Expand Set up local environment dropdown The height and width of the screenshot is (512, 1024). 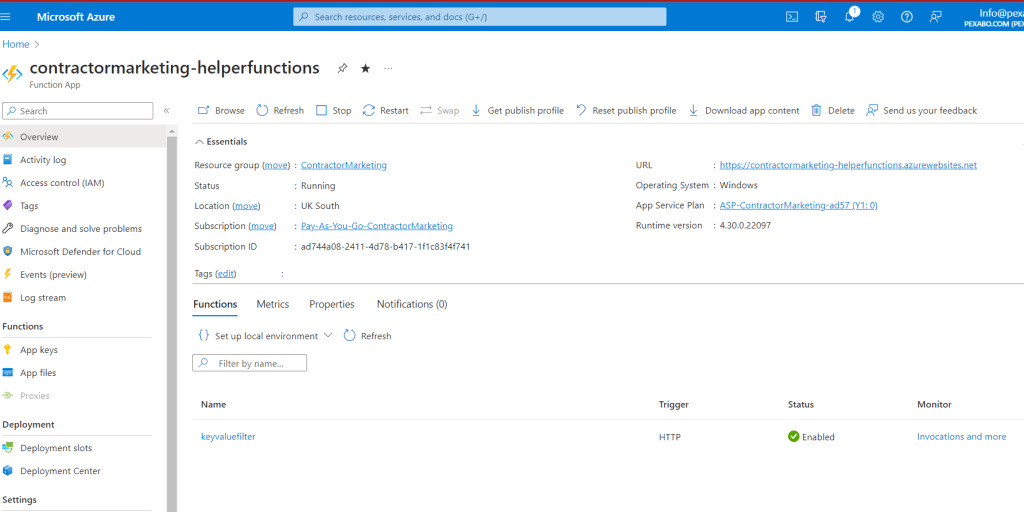(264, 336)
